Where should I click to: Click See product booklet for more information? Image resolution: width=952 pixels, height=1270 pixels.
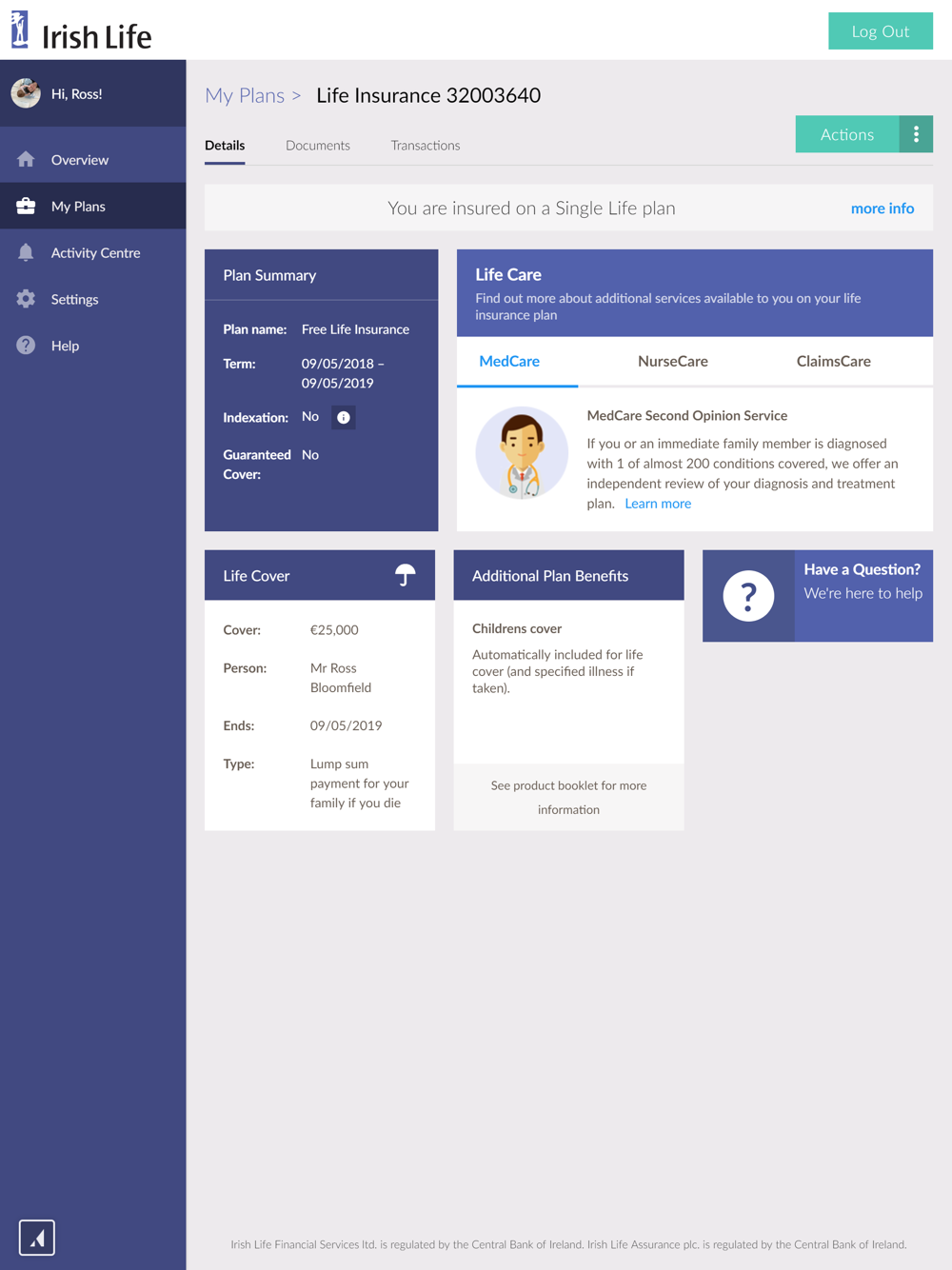[568, 798]
